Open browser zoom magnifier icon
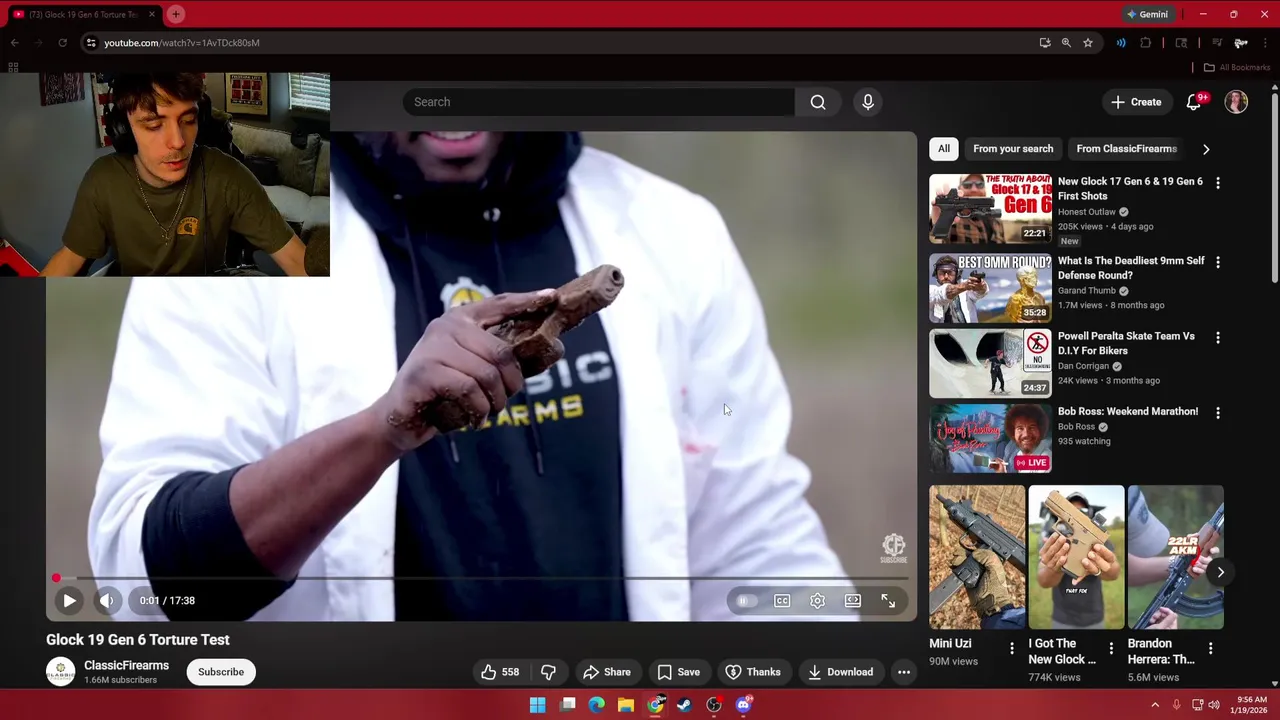 pyautogui.click(x=1066, y=43)
